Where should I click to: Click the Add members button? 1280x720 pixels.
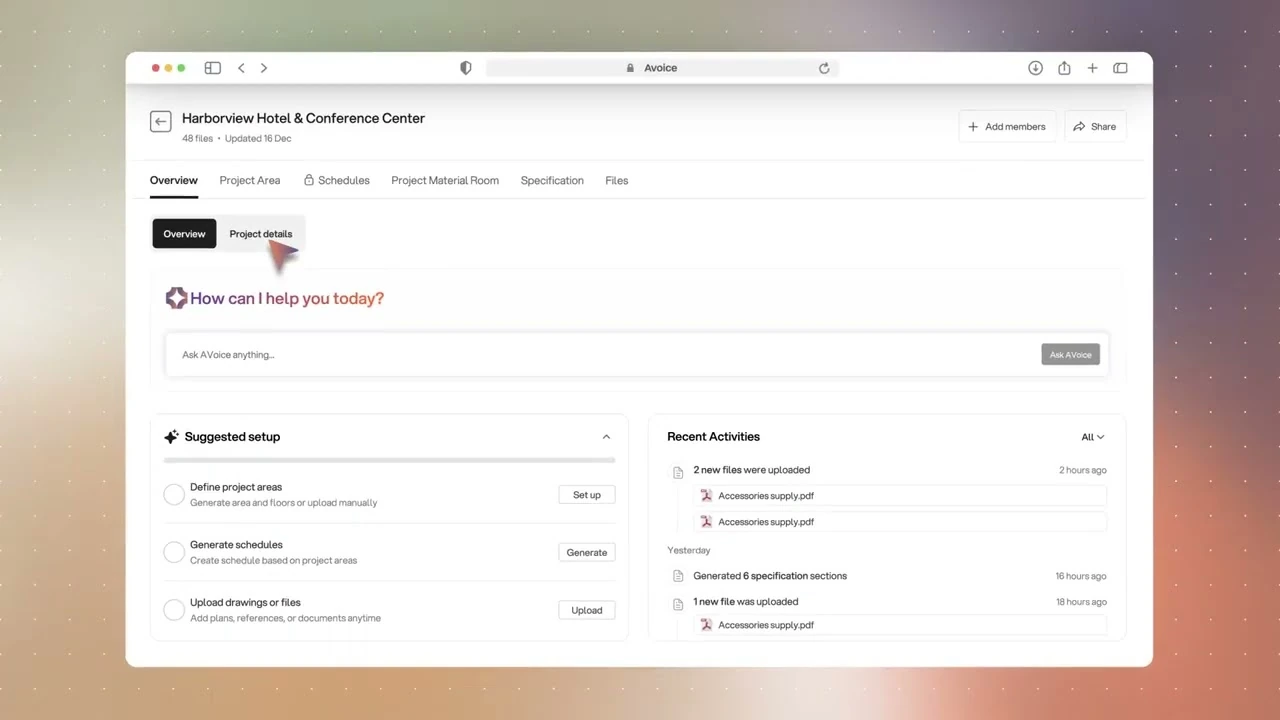click(1007, 127)
